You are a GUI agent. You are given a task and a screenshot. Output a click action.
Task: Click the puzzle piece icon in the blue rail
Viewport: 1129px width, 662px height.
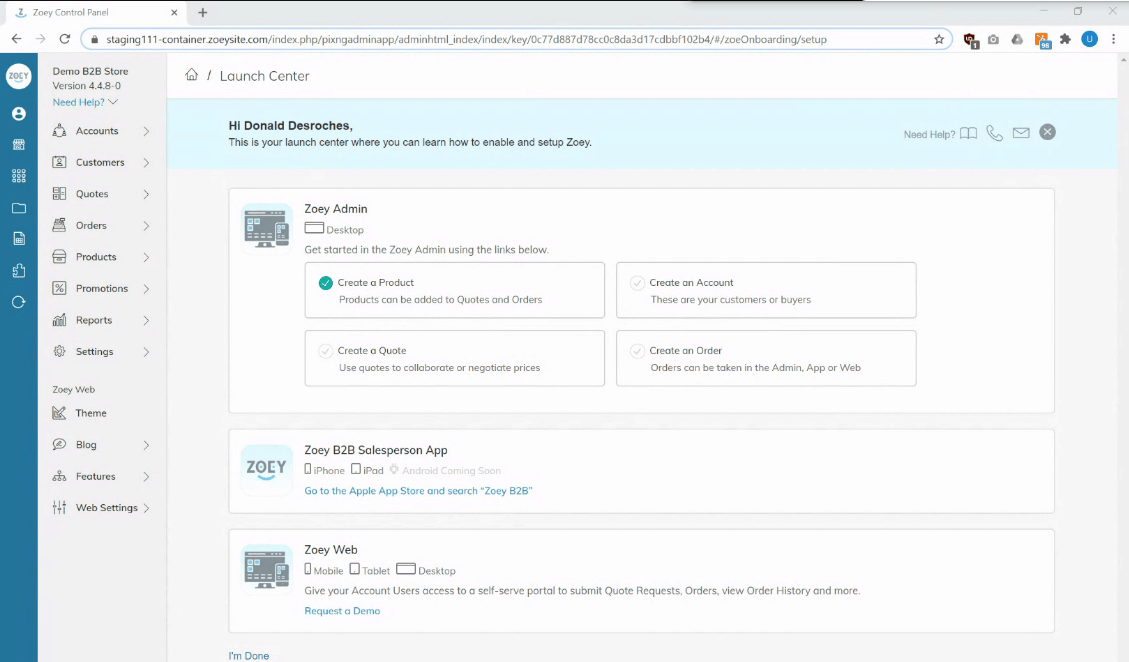click(19, 270)
